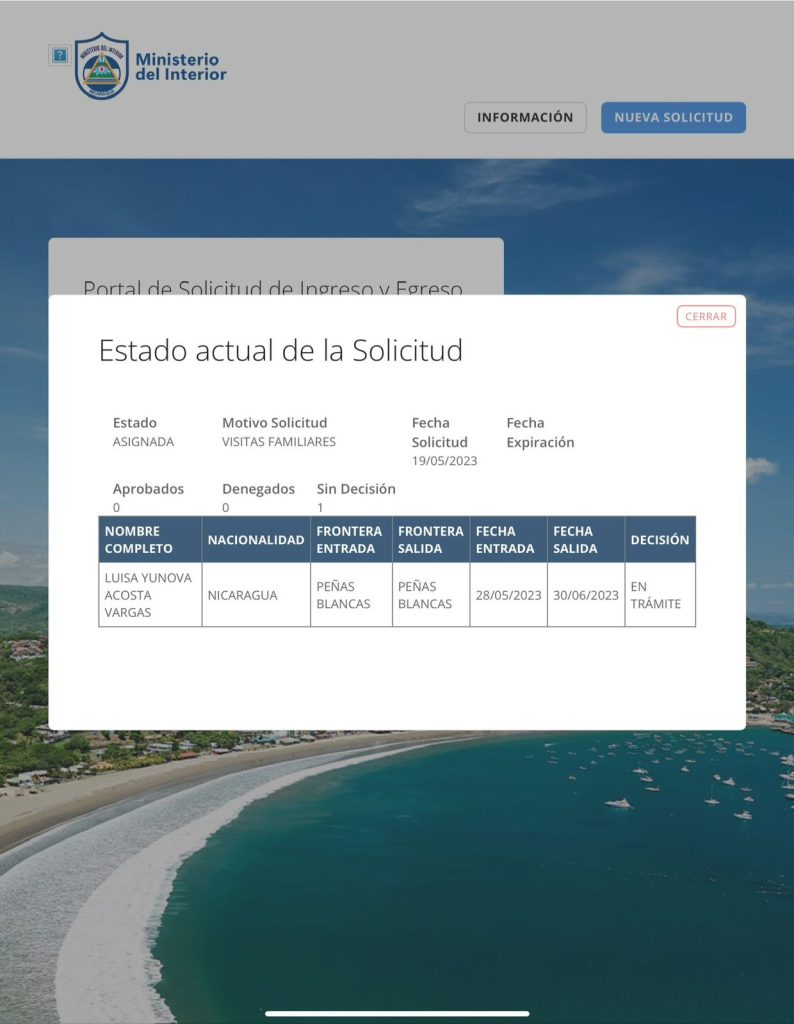Image resolution: width=794 pixels, height=1024 pixels.
Task: Click the FECHA SALIDA column header
Action: [x=586, y=539]
